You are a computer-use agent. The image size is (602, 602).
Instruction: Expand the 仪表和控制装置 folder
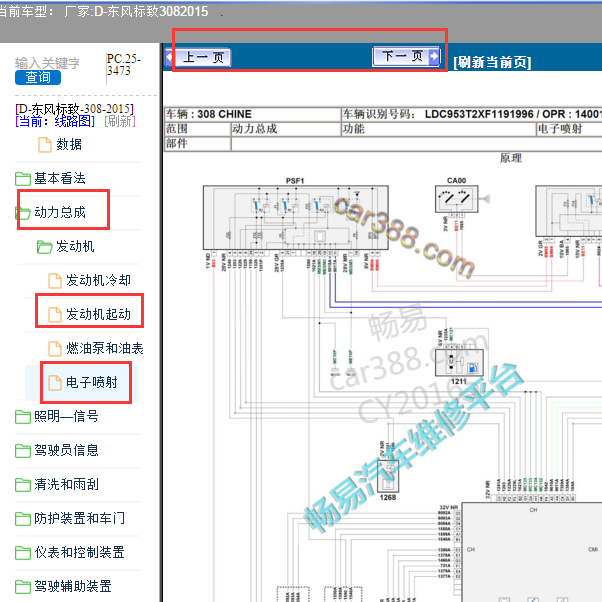[x=79, y=552]
